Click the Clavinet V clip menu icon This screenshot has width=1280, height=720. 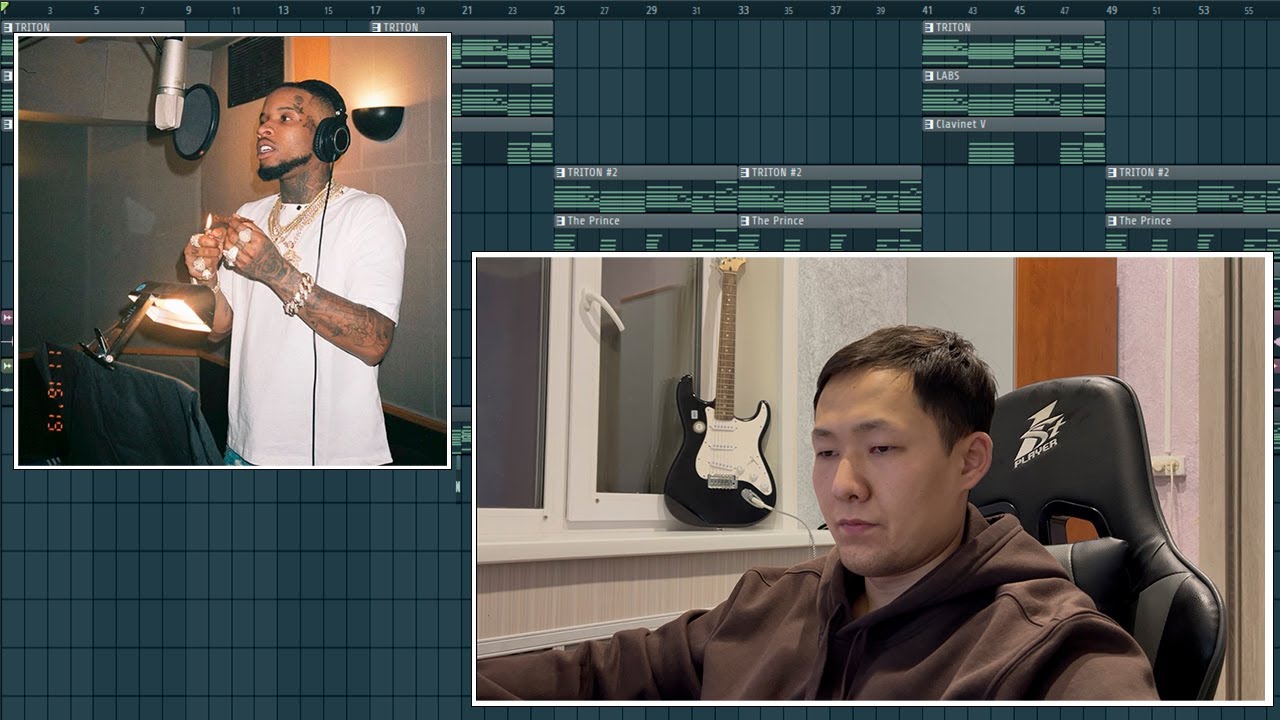928,124
